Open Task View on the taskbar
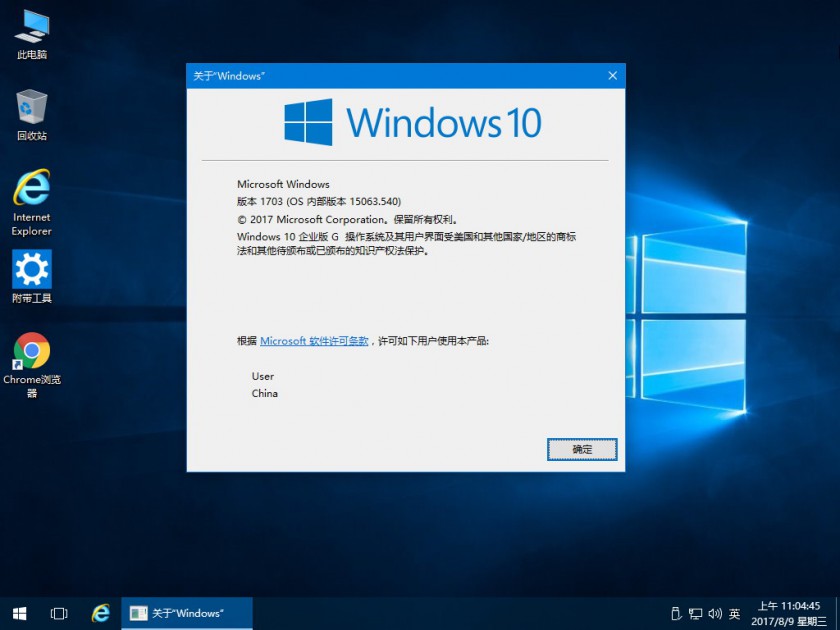This screenshot has width=840, height=630. (59, 613)
